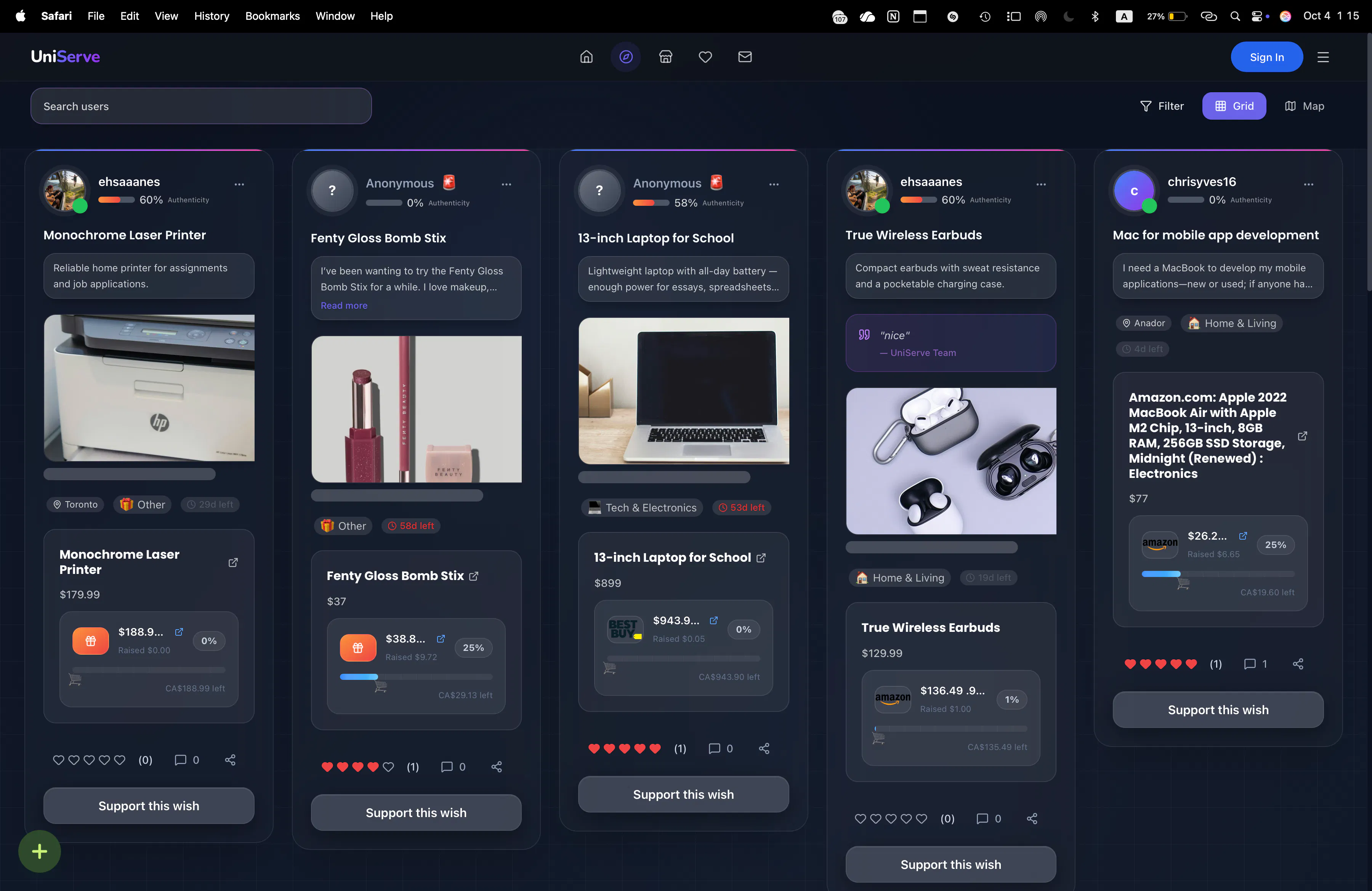Open three-dot menu on Fenty Gloss Bomb Stix card
This screenshot has width=1372, height=891.
(506, 184)
